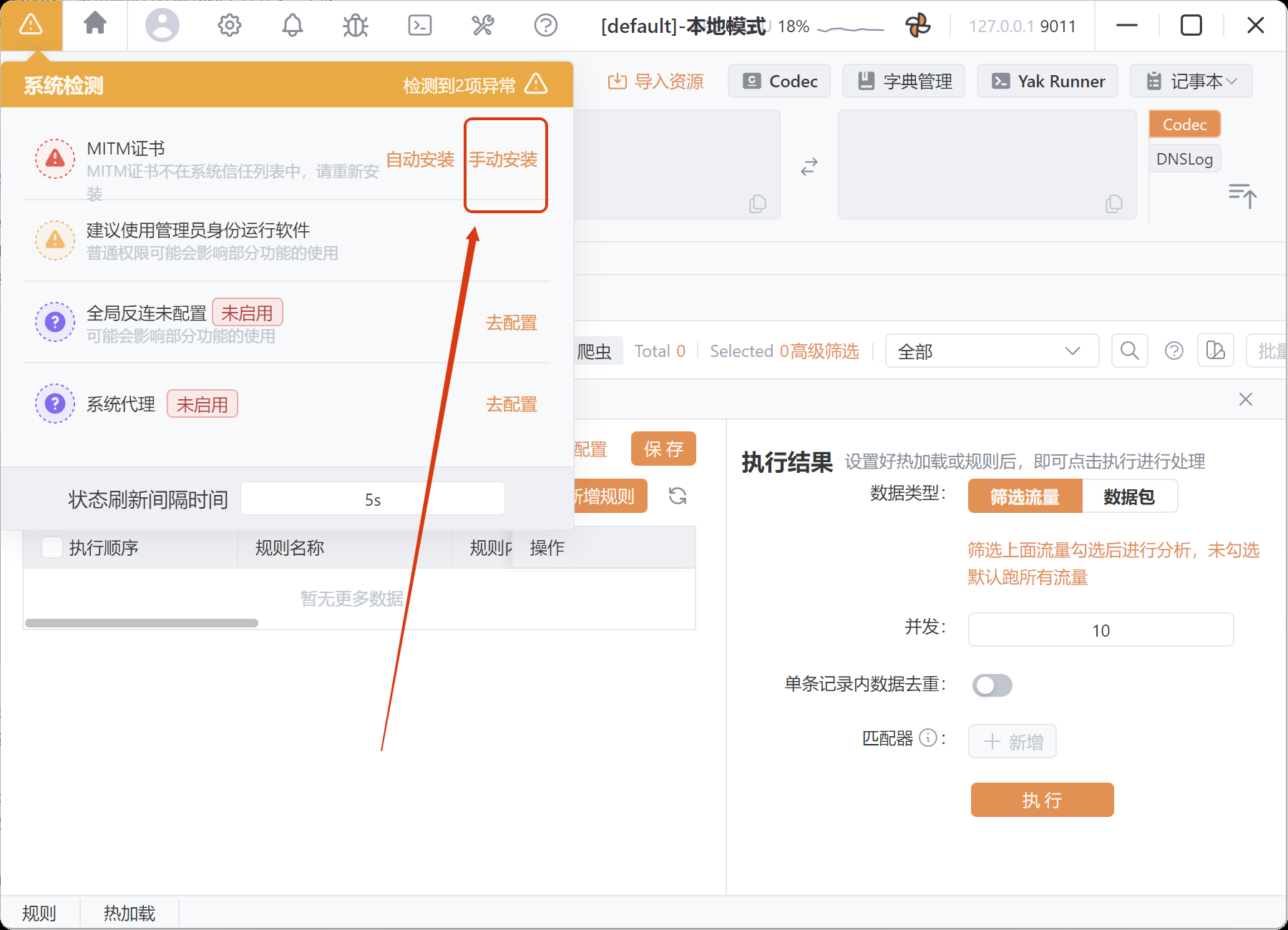Check the execution order header checkbox

(52, 547)
